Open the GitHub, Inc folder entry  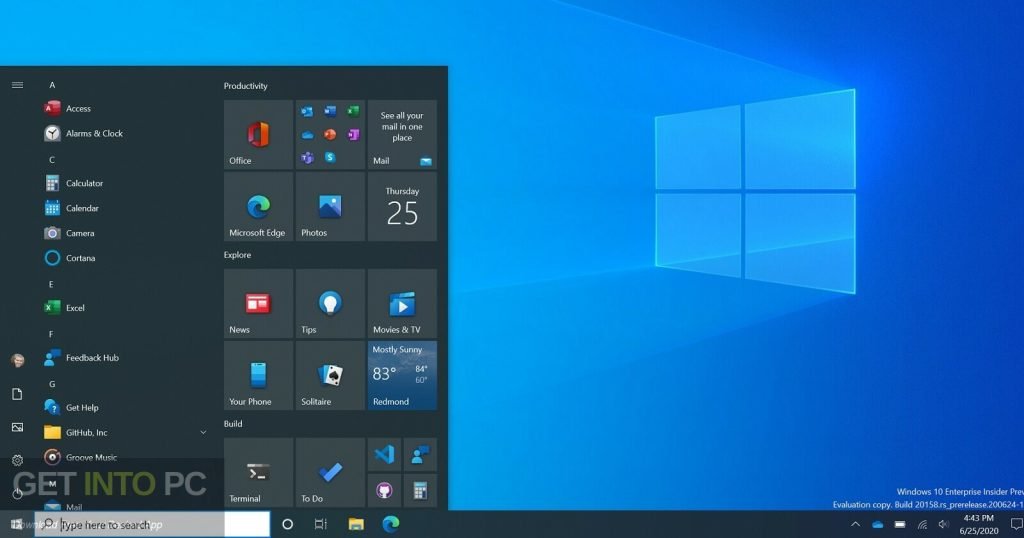pyautogui.click(x=124, y=432)
